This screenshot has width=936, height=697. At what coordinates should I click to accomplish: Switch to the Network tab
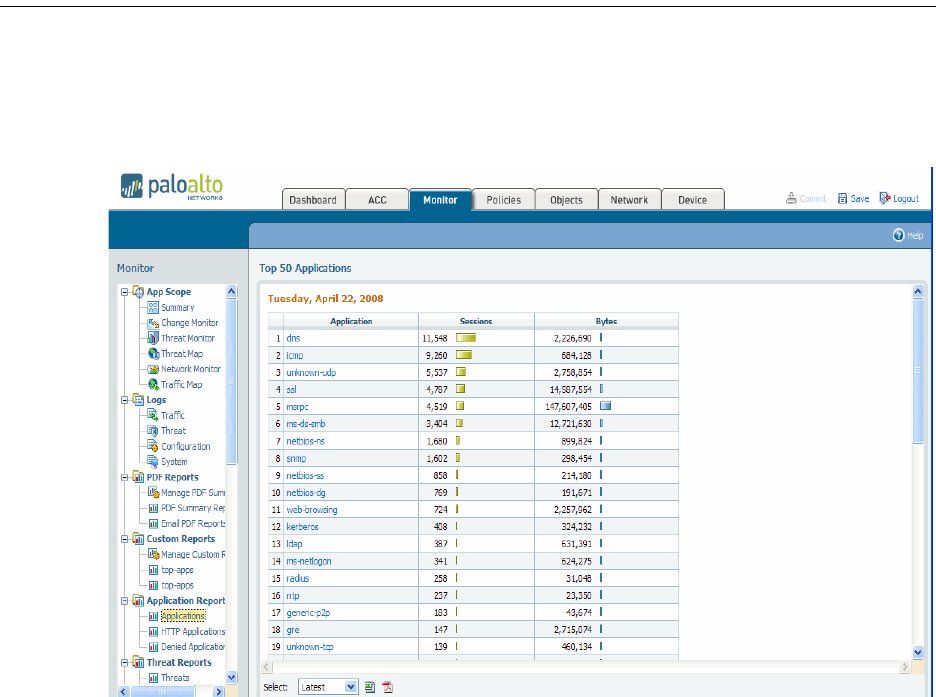pos(629,200)
